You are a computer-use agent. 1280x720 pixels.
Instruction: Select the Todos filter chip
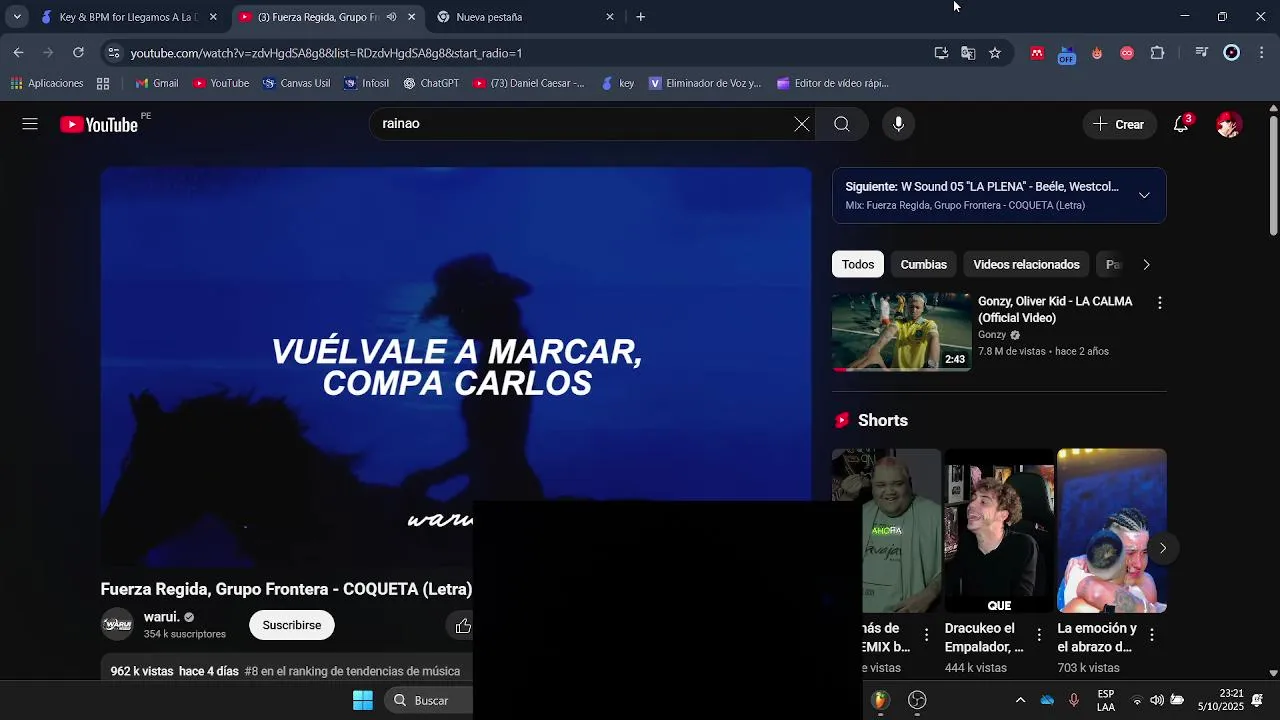(857, 264)
